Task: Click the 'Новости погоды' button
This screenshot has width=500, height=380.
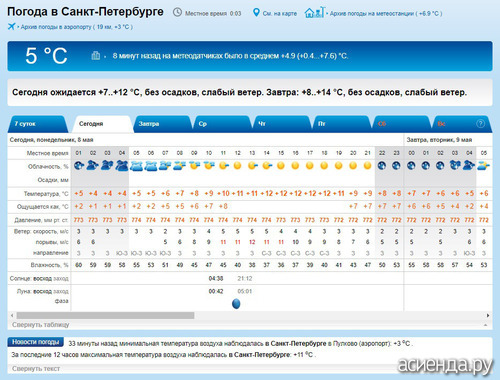Action: pos(35,342)
